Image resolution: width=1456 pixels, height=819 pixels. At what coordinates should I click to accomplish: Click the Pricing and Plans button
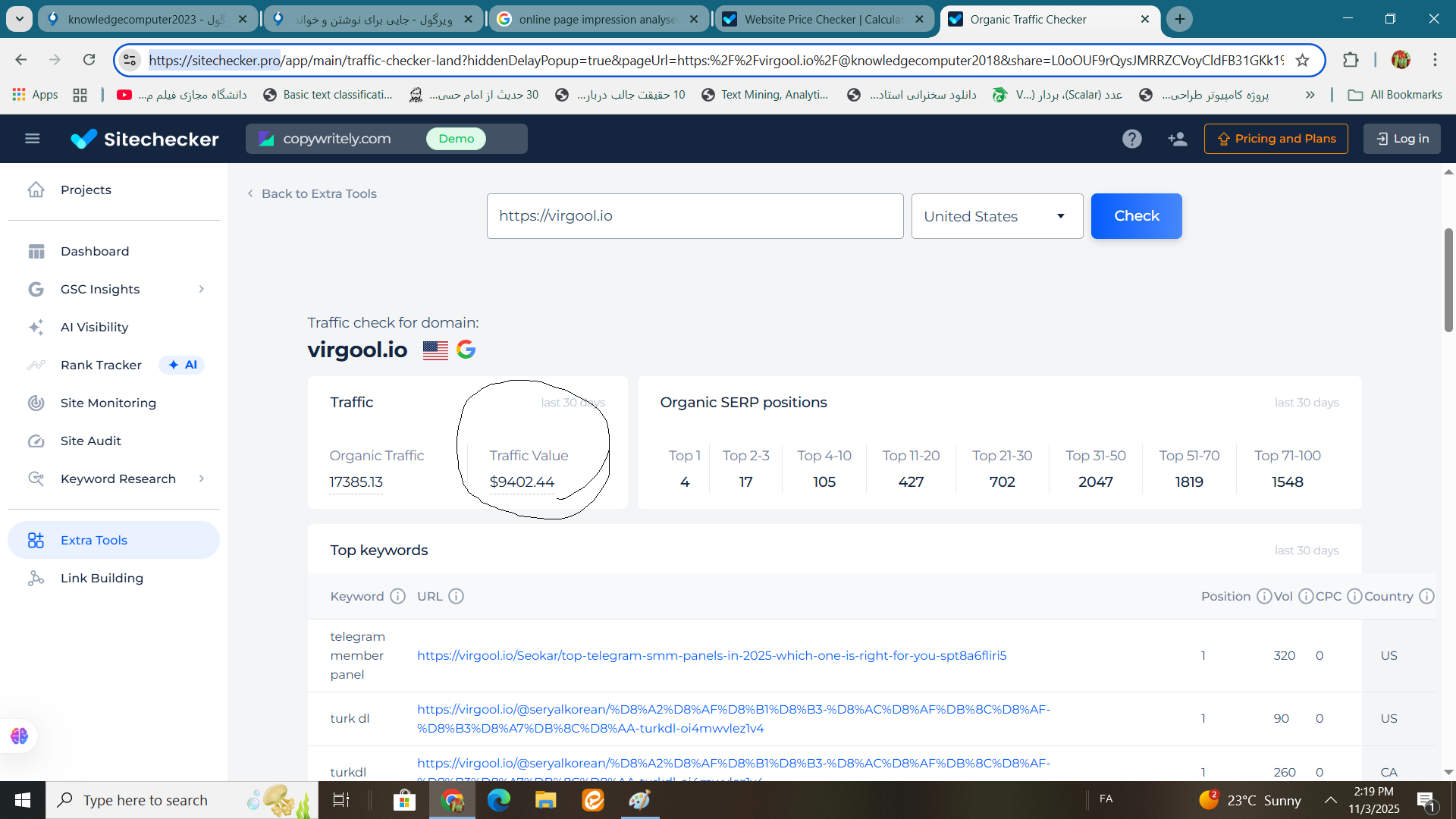coord(1276,139)
